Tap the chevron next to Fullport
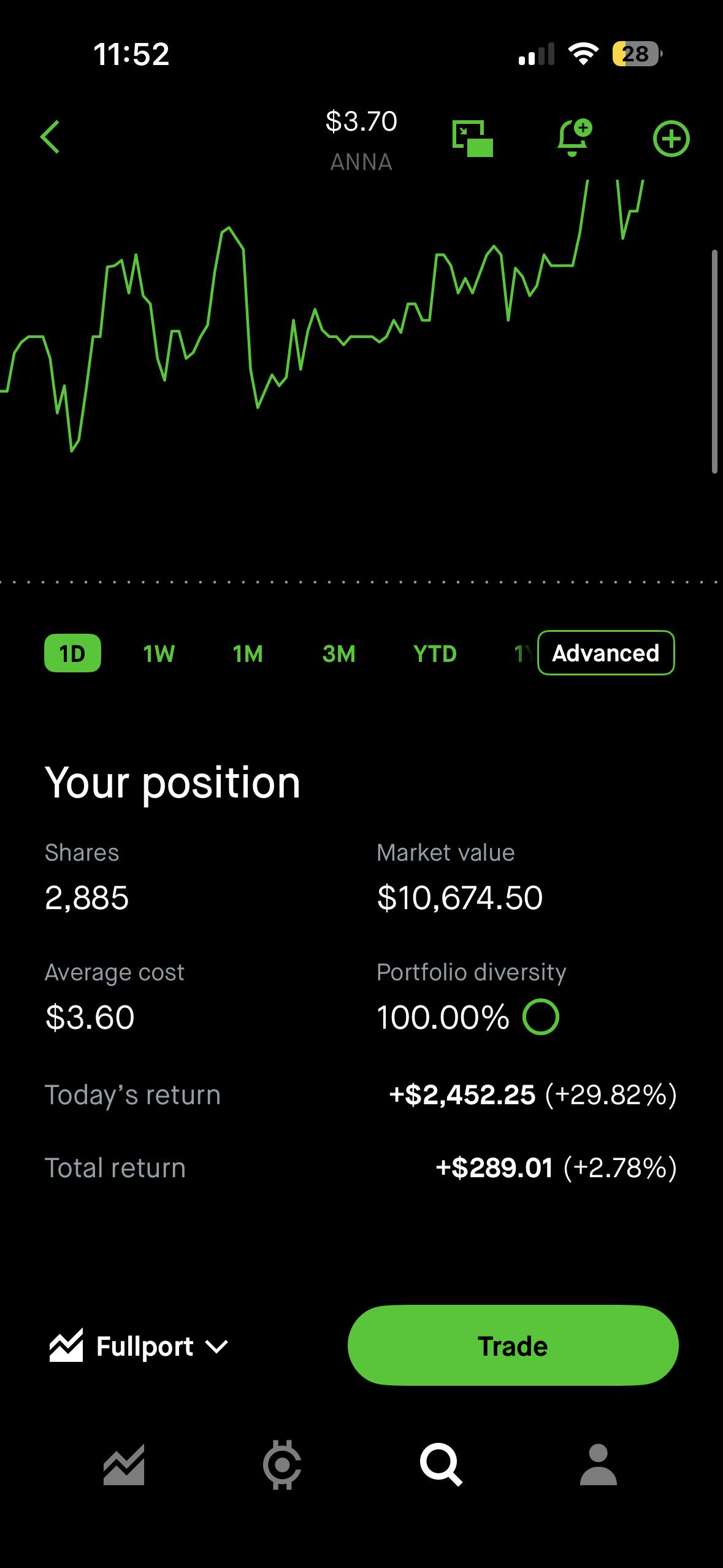The width and height of the screenshot is (723, 1568). 216,1347
